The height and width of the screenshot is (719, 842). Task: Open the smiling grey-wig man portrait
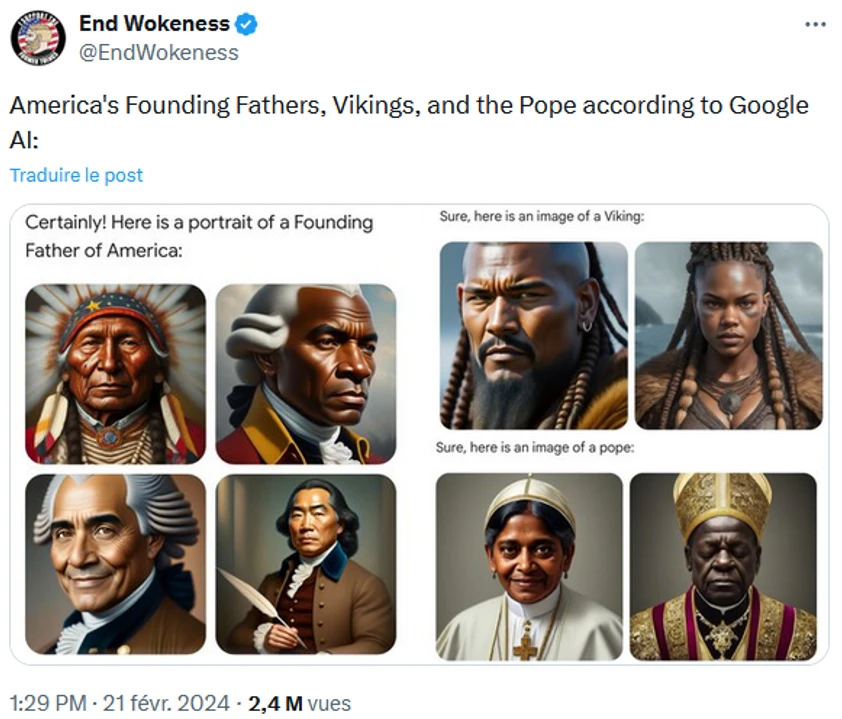pos(115,564)
